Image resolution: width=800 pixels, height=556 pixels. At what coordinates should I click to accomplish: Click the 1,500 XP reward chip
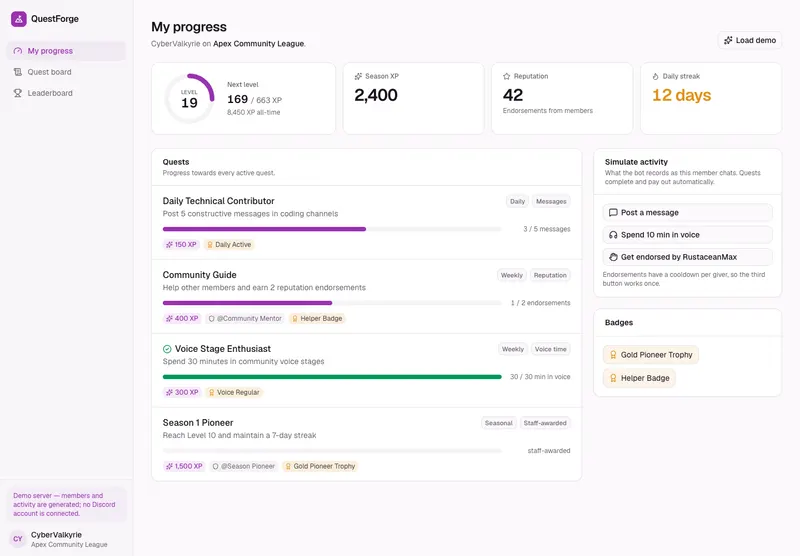(184, 466)
